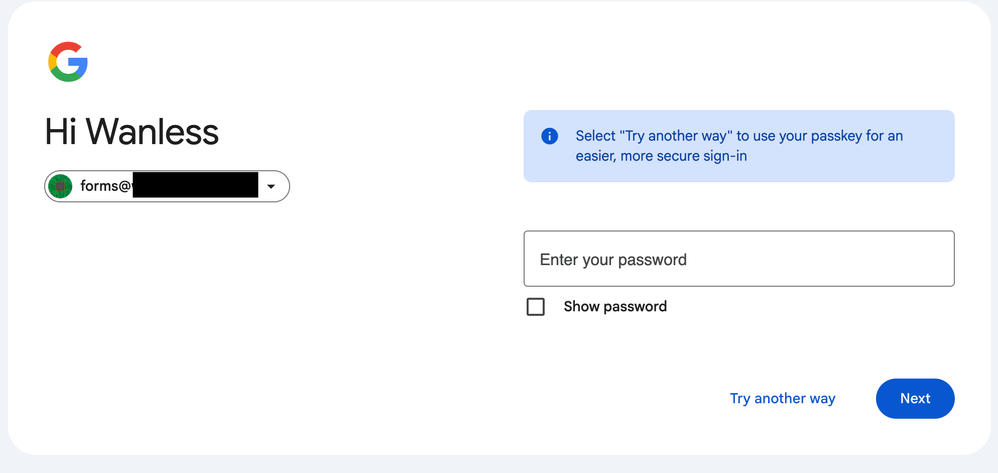Click the "Select Try another way" banner line

pos(739,136)
